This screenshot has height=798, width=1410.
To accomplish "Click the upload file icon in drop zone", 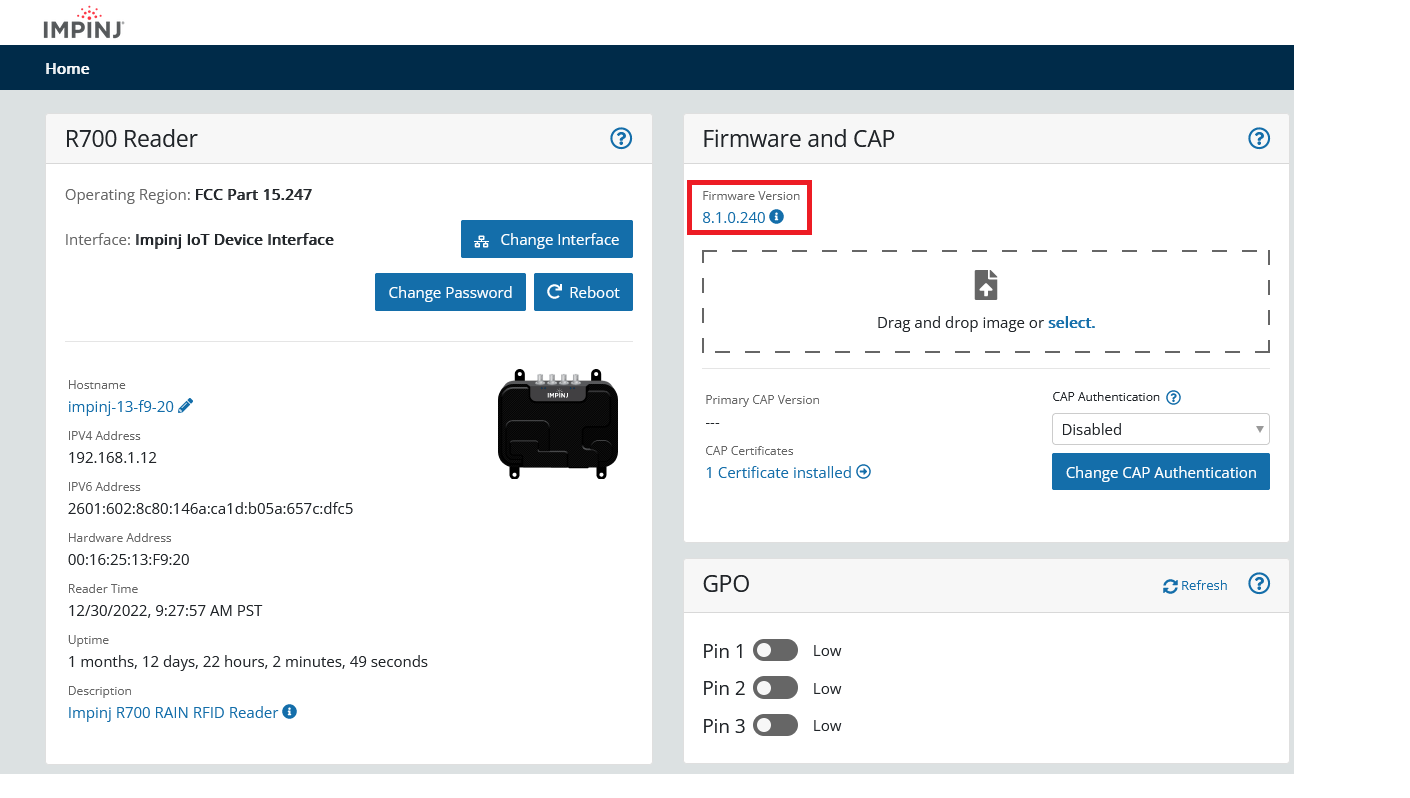I will (986, 285).
